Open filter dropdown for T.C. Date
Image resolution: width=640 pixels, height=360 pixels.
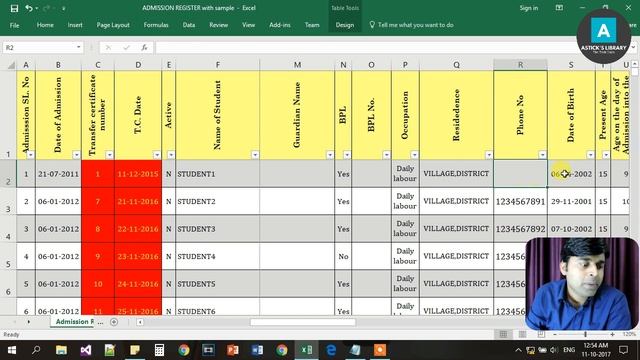(157, 155)
